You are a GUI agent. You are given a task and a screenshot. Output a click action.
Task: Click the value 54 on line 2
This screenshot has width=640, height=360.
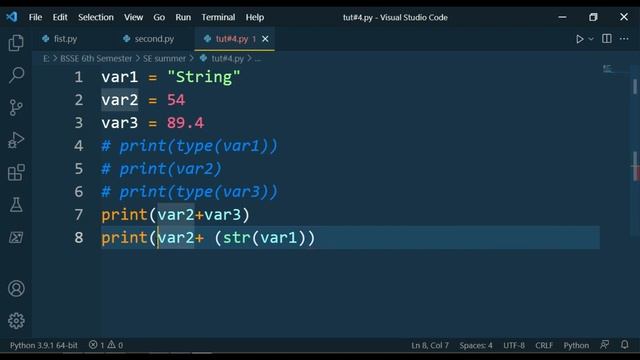click(176, 100)
